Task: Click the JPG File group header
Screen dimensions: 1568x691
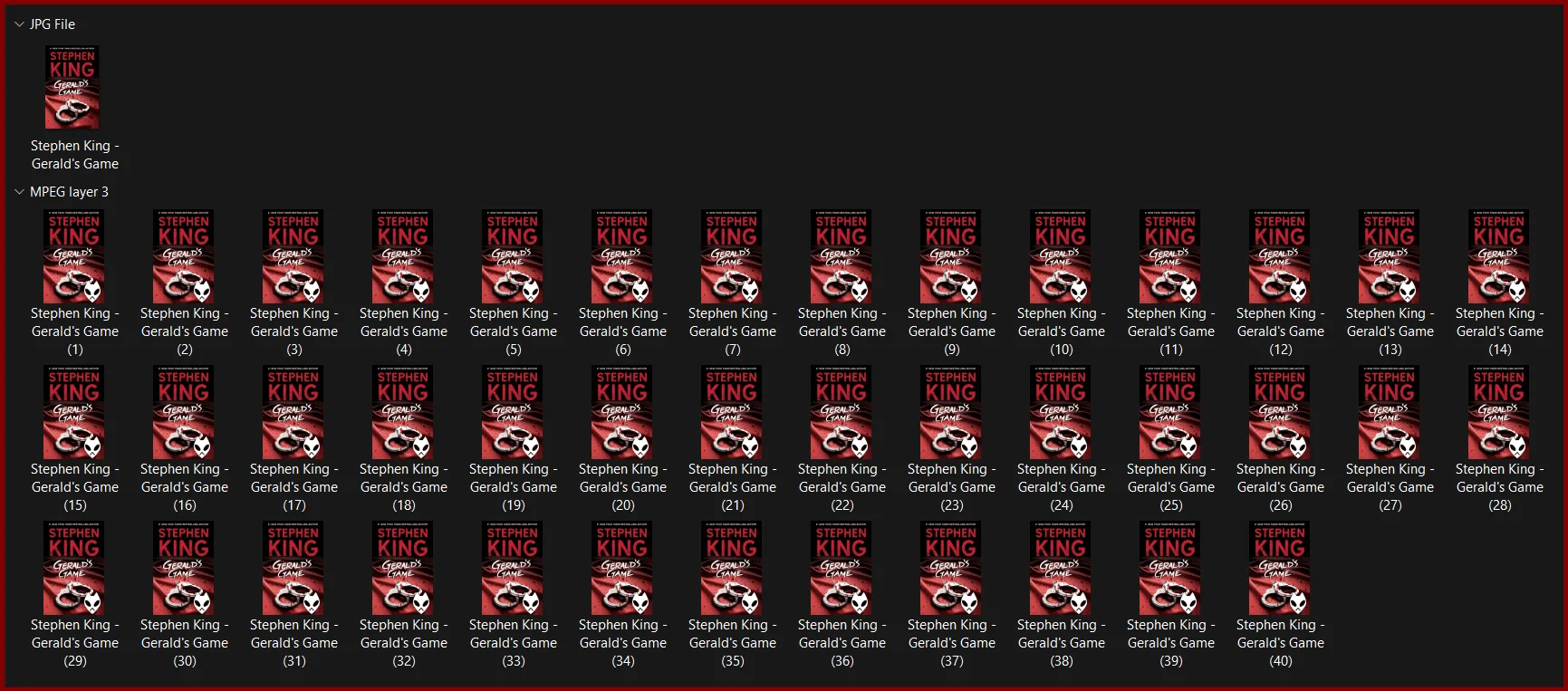Action: (x=53, y=24)
